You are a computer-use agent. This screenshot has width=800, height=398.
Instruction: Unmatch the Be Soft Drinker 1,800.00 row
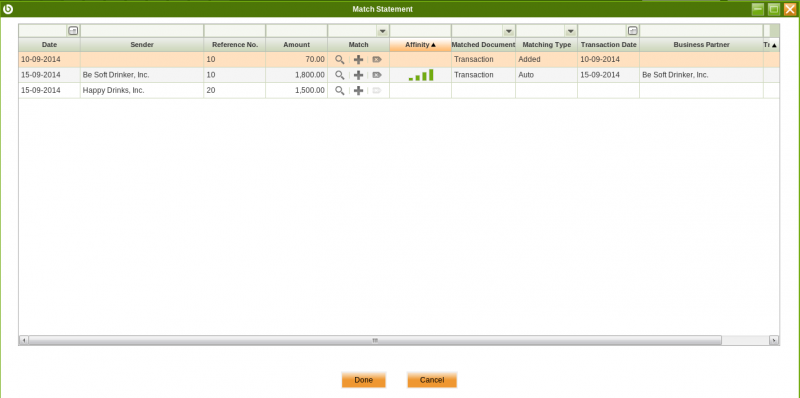[377, 75]
